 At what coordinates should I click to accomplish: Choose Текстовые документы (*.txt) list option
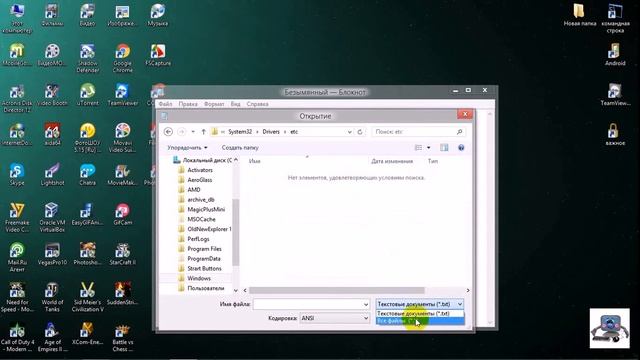420,313
